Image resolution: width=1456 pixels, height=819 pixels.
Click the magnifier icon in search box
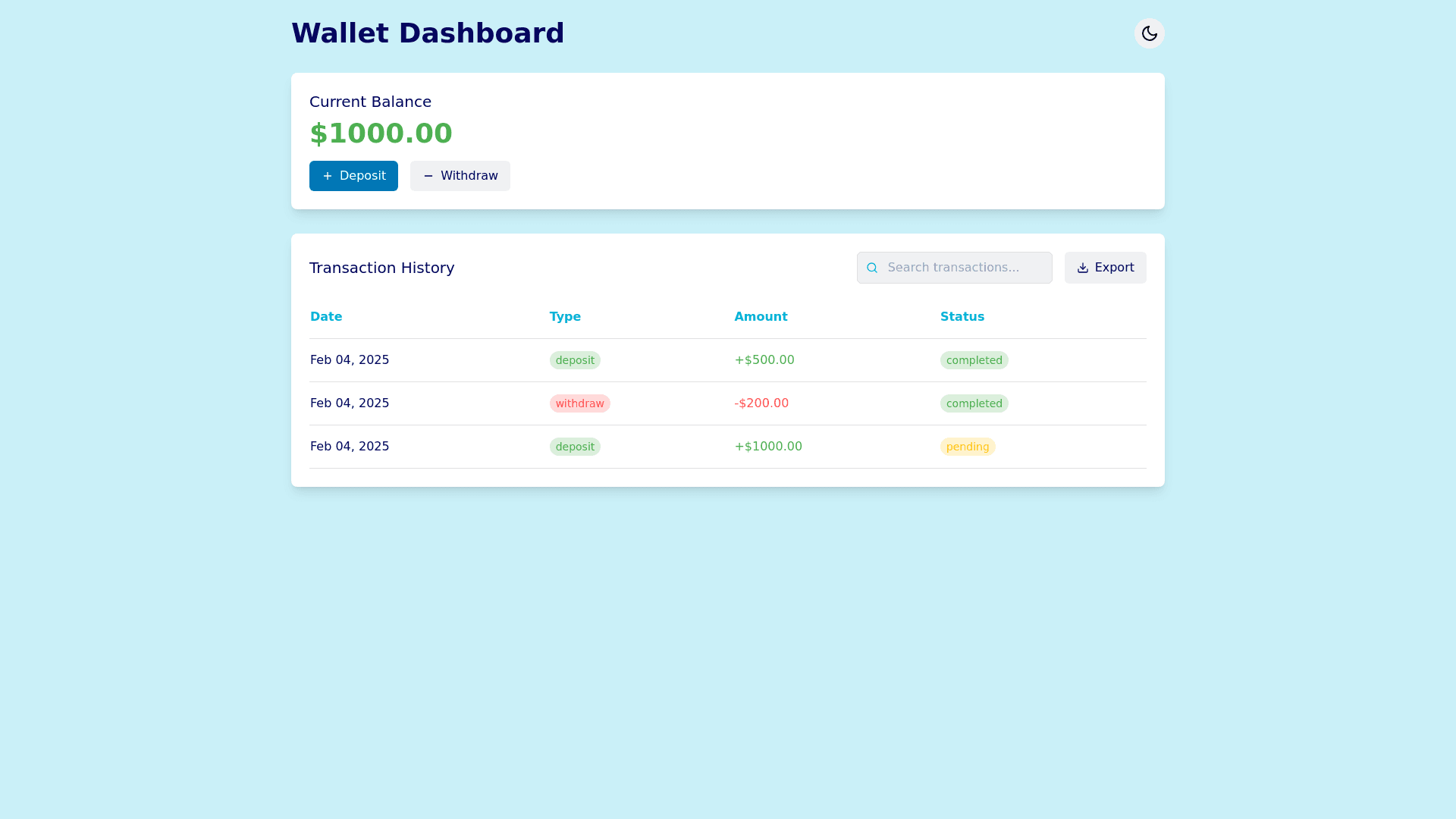pos(872,268)
